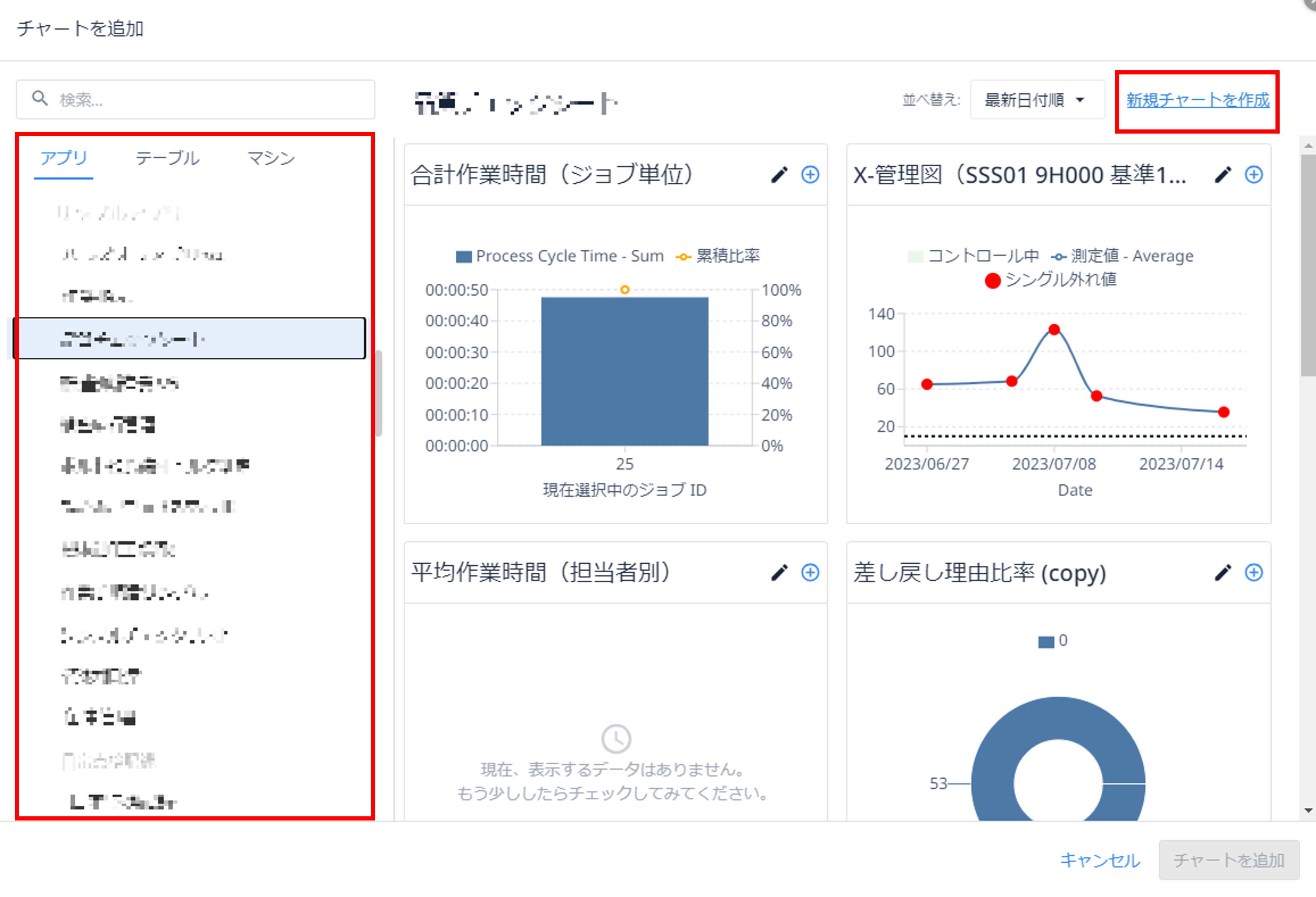The width and height of the screenshot is (1316, 897).
Task: Click the 現在選択中のジョブ ID axis label
Action: click(625, 490)
